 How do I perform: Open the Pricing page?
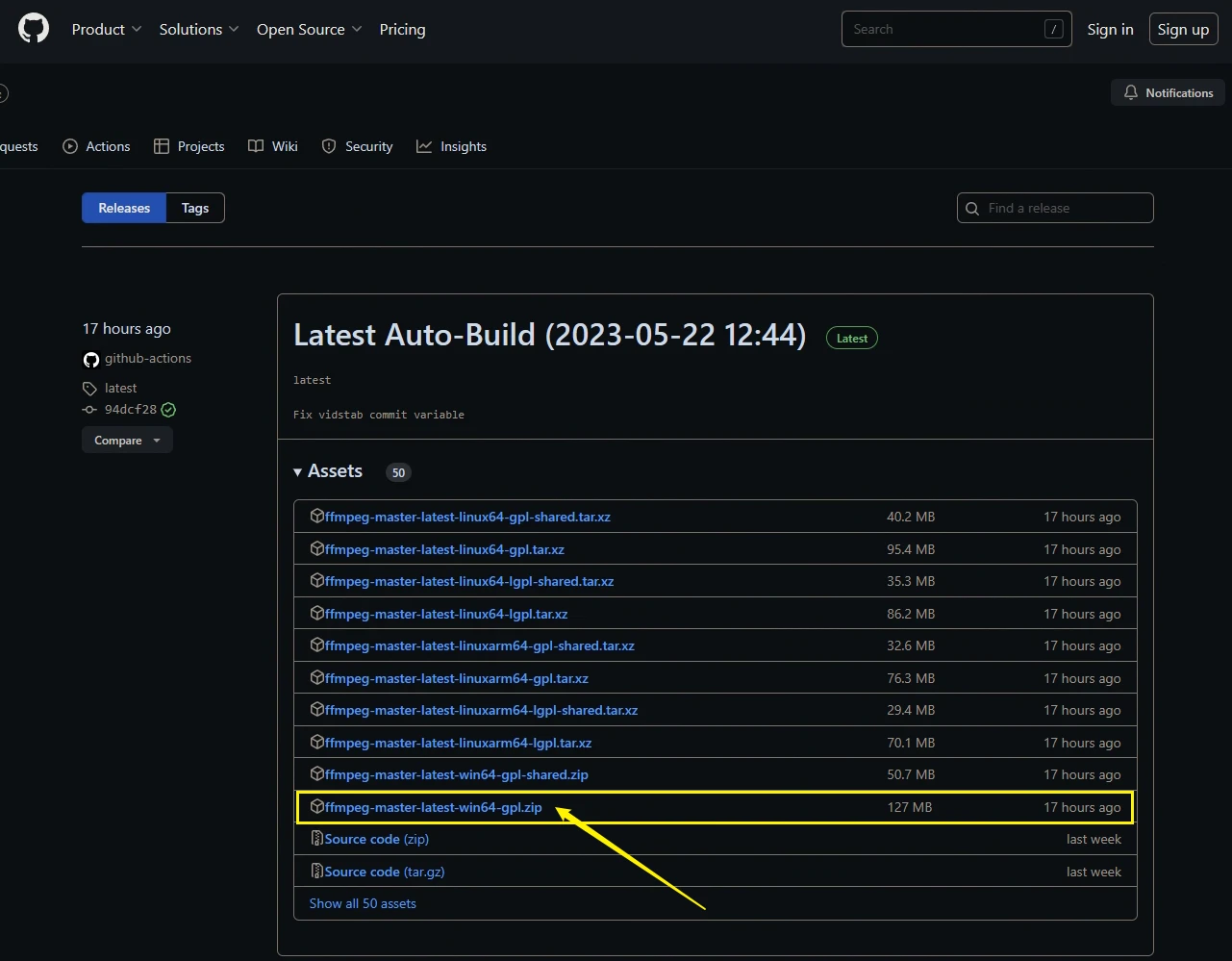pos(402,29)
